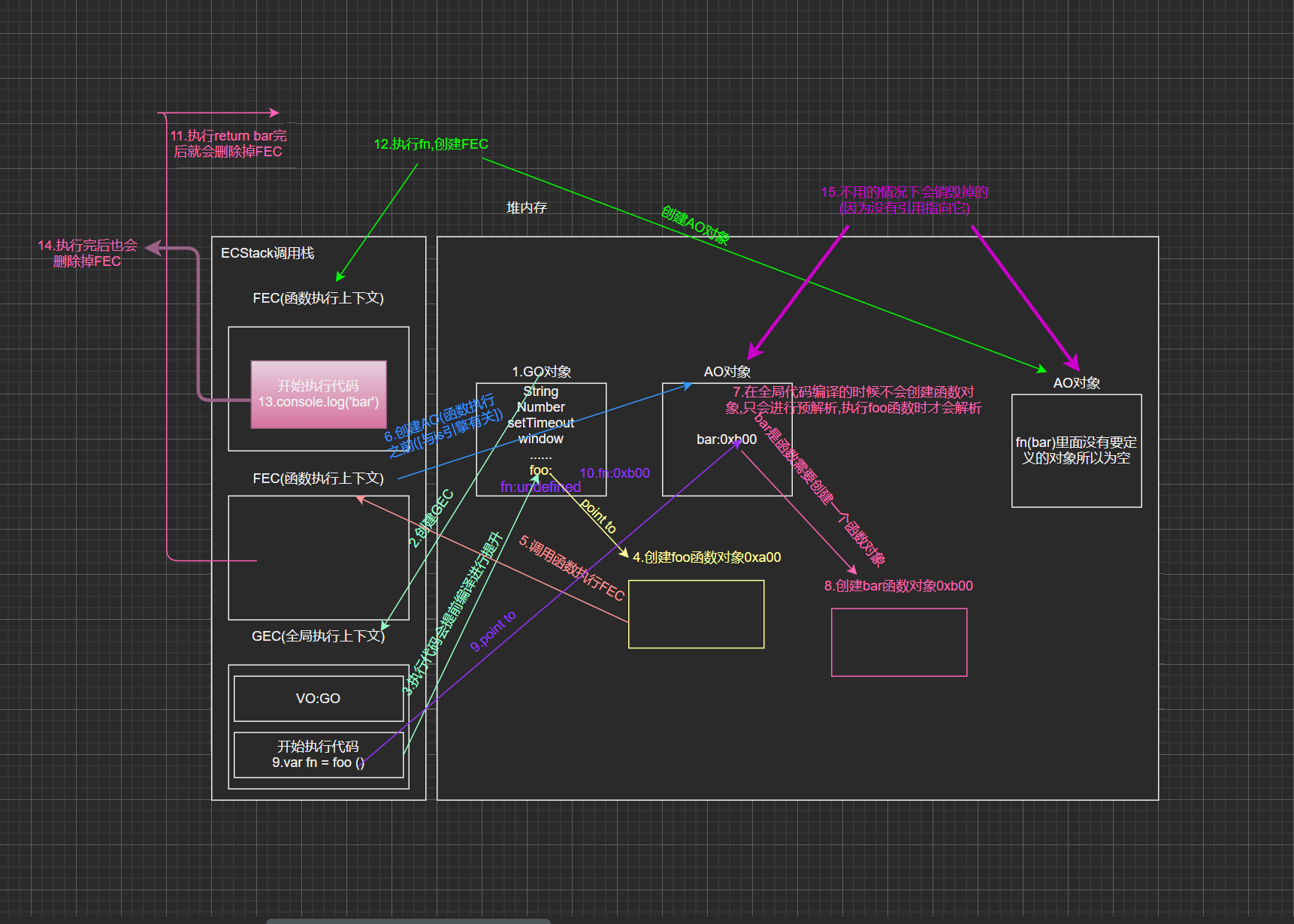This screenshot has width=1294, height=924.
Task: Select the 'fn:undefined' text in GO object
Action: click(540, 487)
